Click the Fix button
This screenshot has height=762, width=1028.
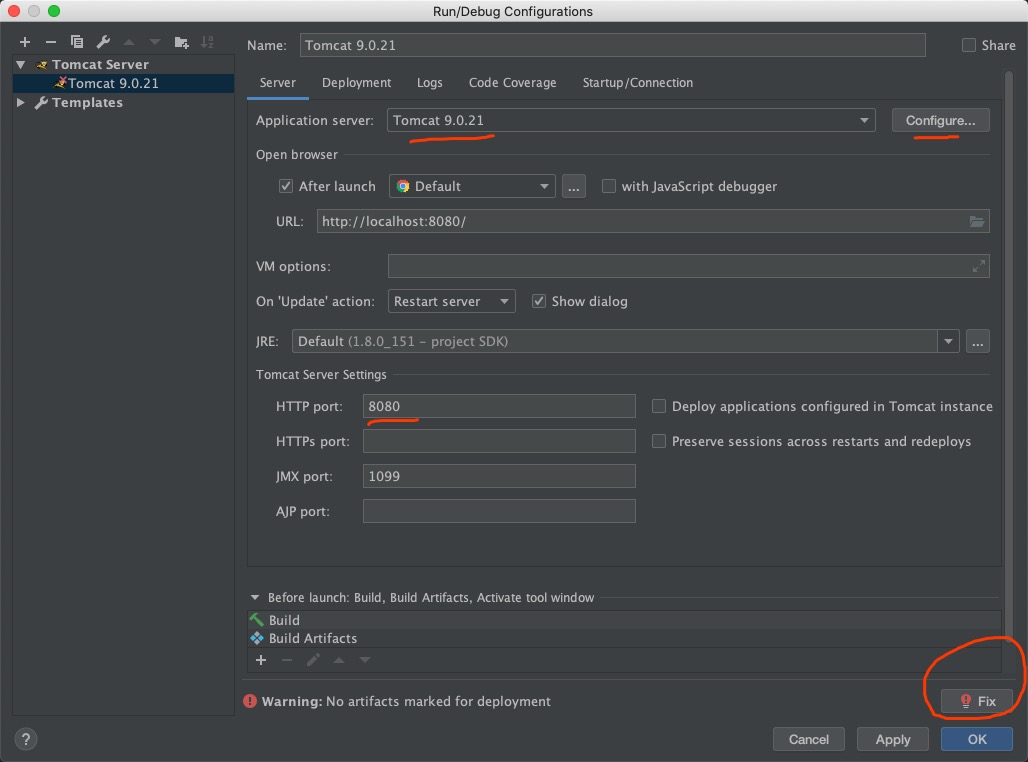977,701
